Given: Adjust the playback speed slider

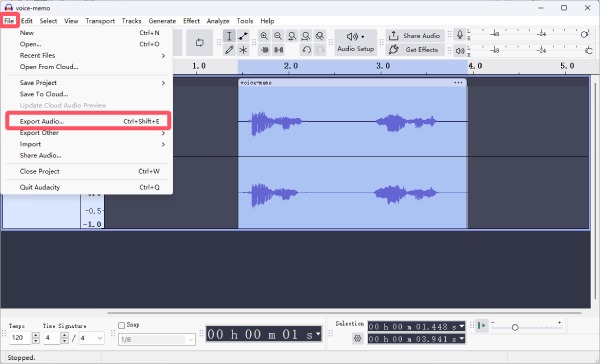Looking at the screenshot, I should [515, 327].
